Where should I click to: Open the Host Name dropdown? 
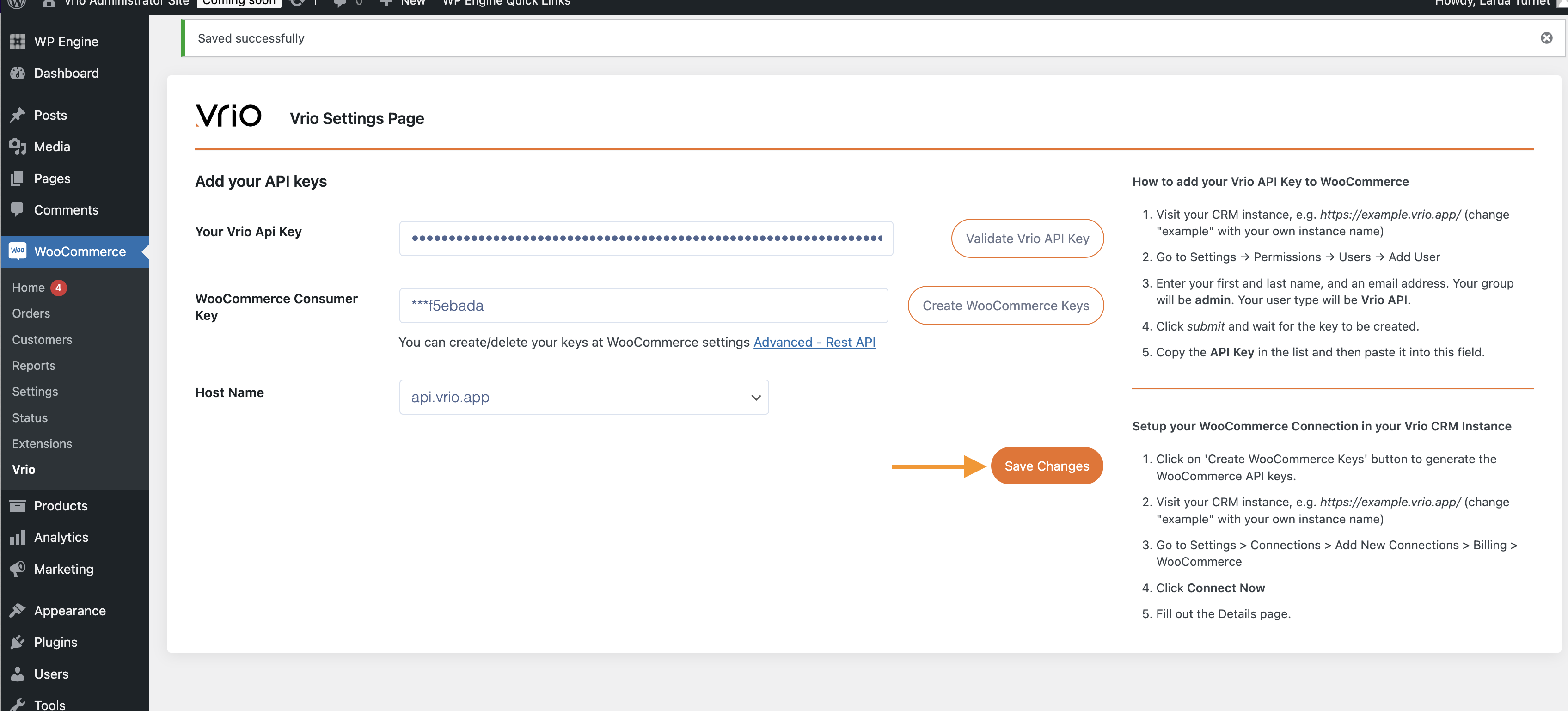pyautogui.click(x=584, y=397)
